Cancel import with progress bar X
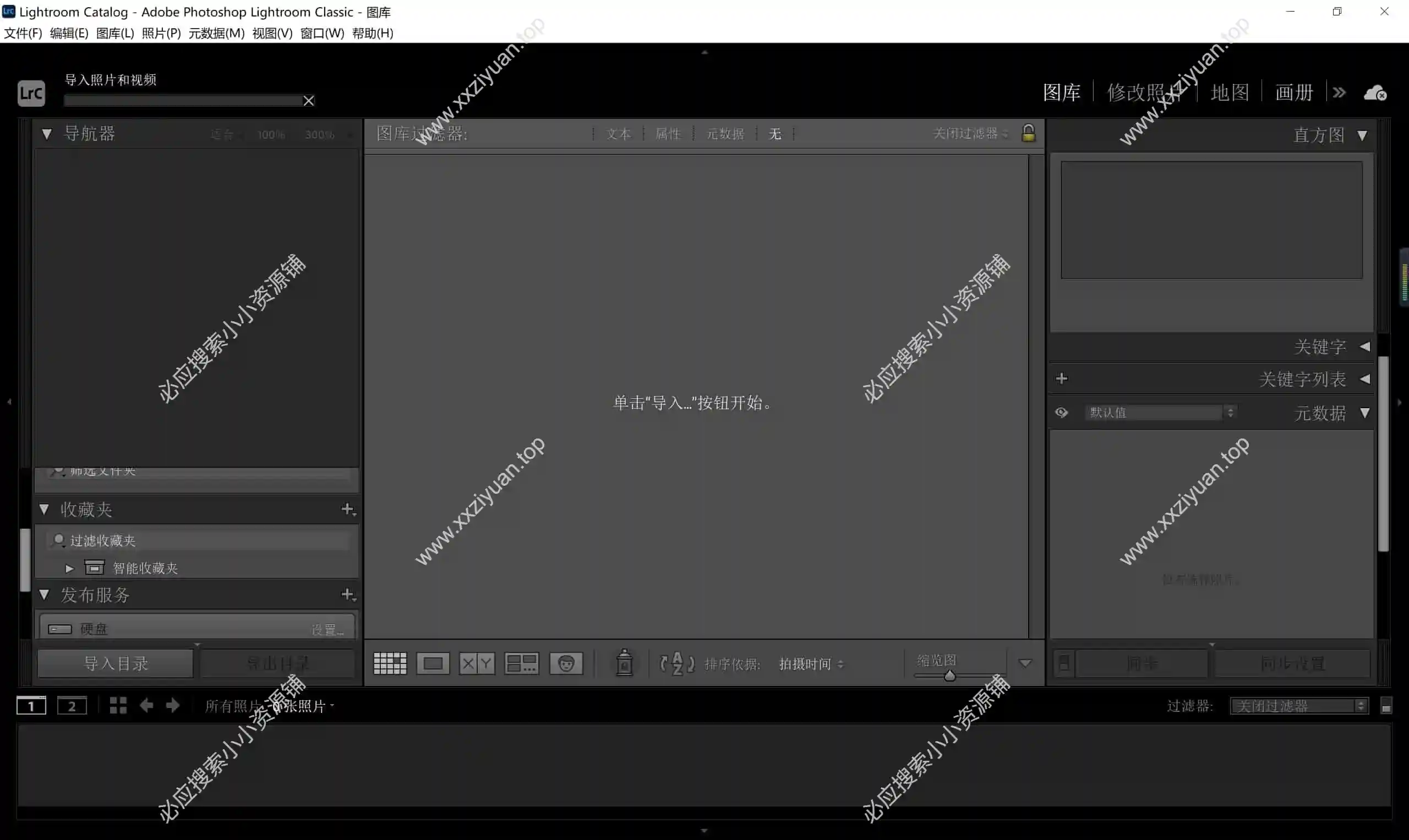The height and width of the screenshot is (840, 1409). (x=309, y=101)
